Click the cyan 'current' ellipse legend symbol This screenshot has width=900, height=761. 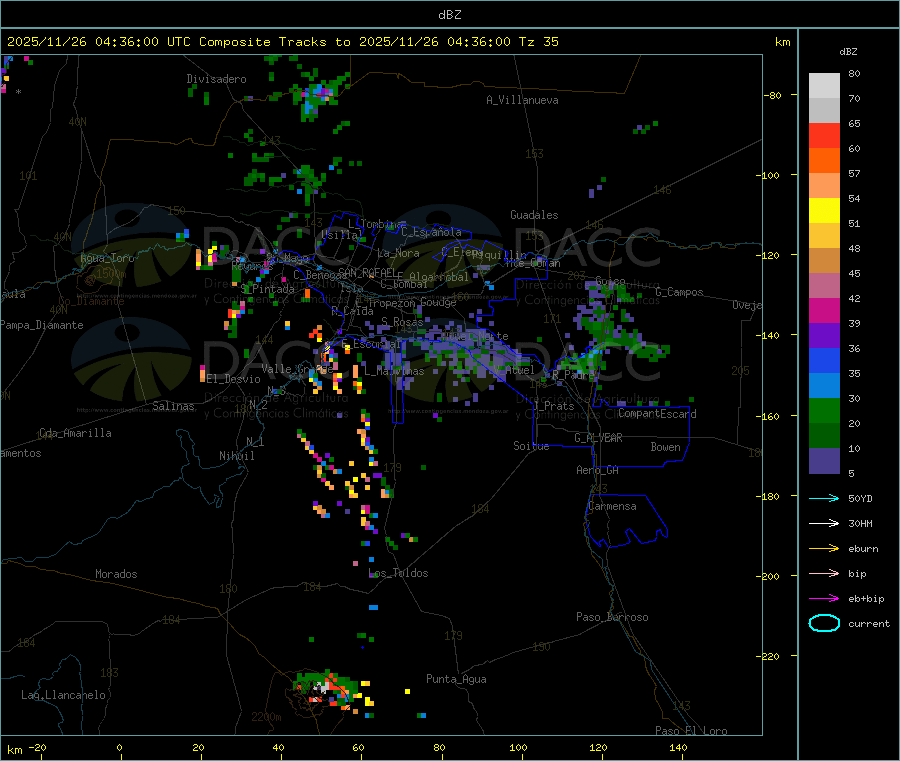824,623
